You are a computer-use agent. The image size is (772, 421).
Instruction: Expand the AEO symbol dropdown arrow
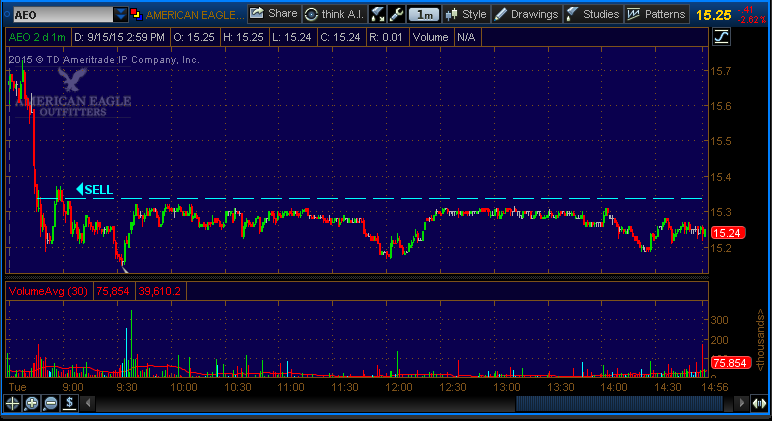[120, 14]
